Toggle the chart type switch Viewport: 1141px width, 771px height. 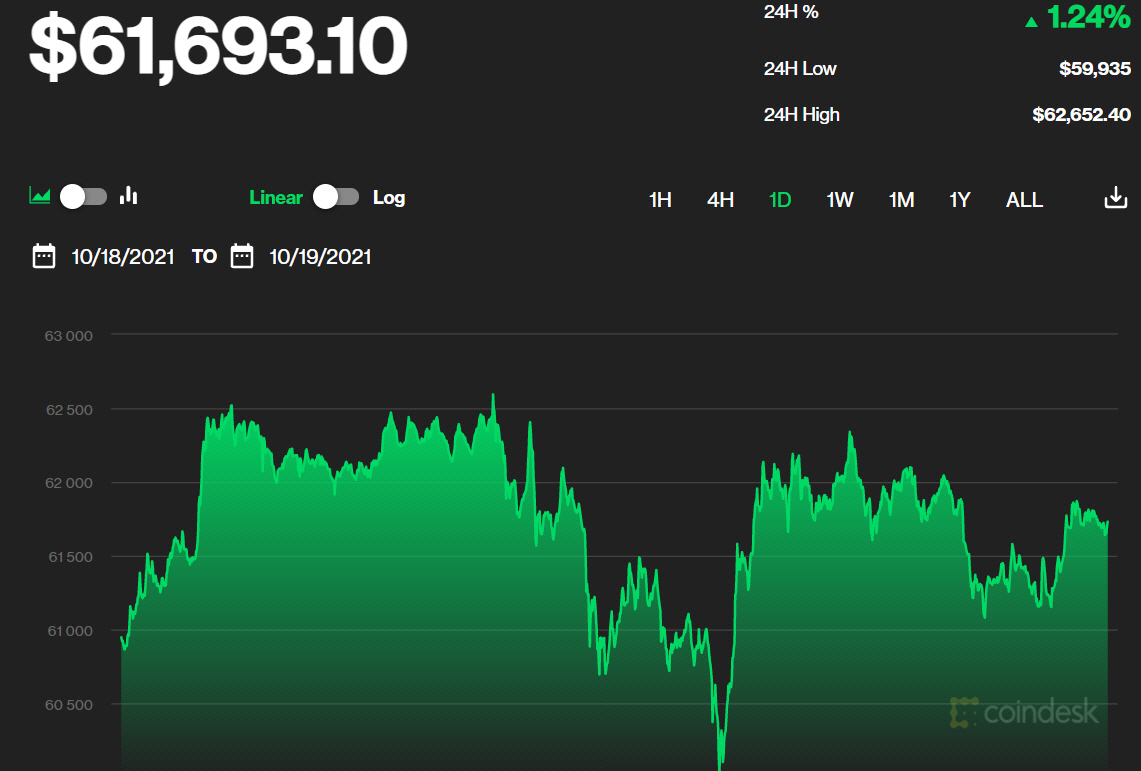point(83,196)
